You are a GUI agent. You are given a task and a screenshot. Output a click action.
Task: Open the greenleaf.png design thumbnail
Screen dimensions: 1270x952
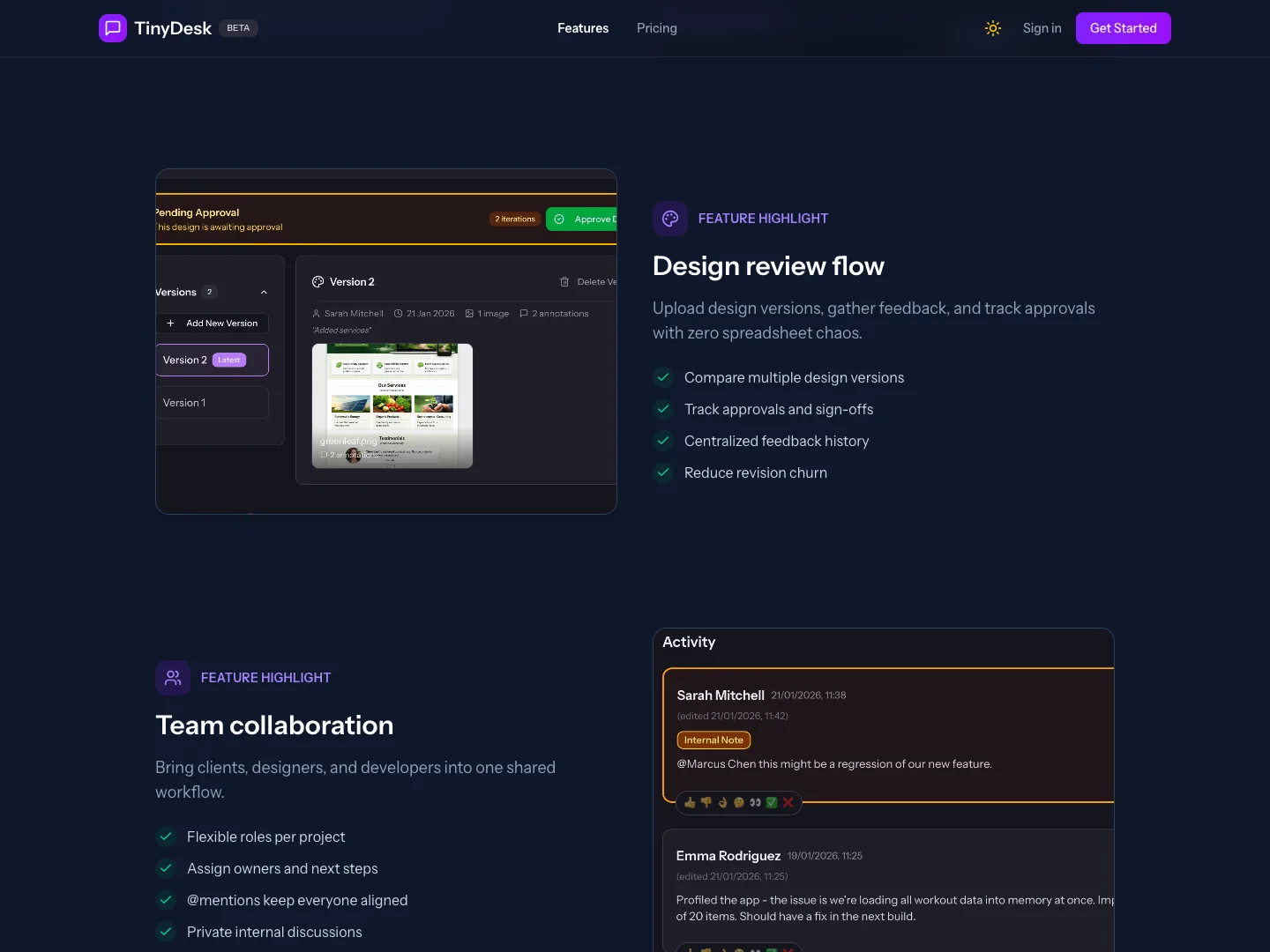392,405
